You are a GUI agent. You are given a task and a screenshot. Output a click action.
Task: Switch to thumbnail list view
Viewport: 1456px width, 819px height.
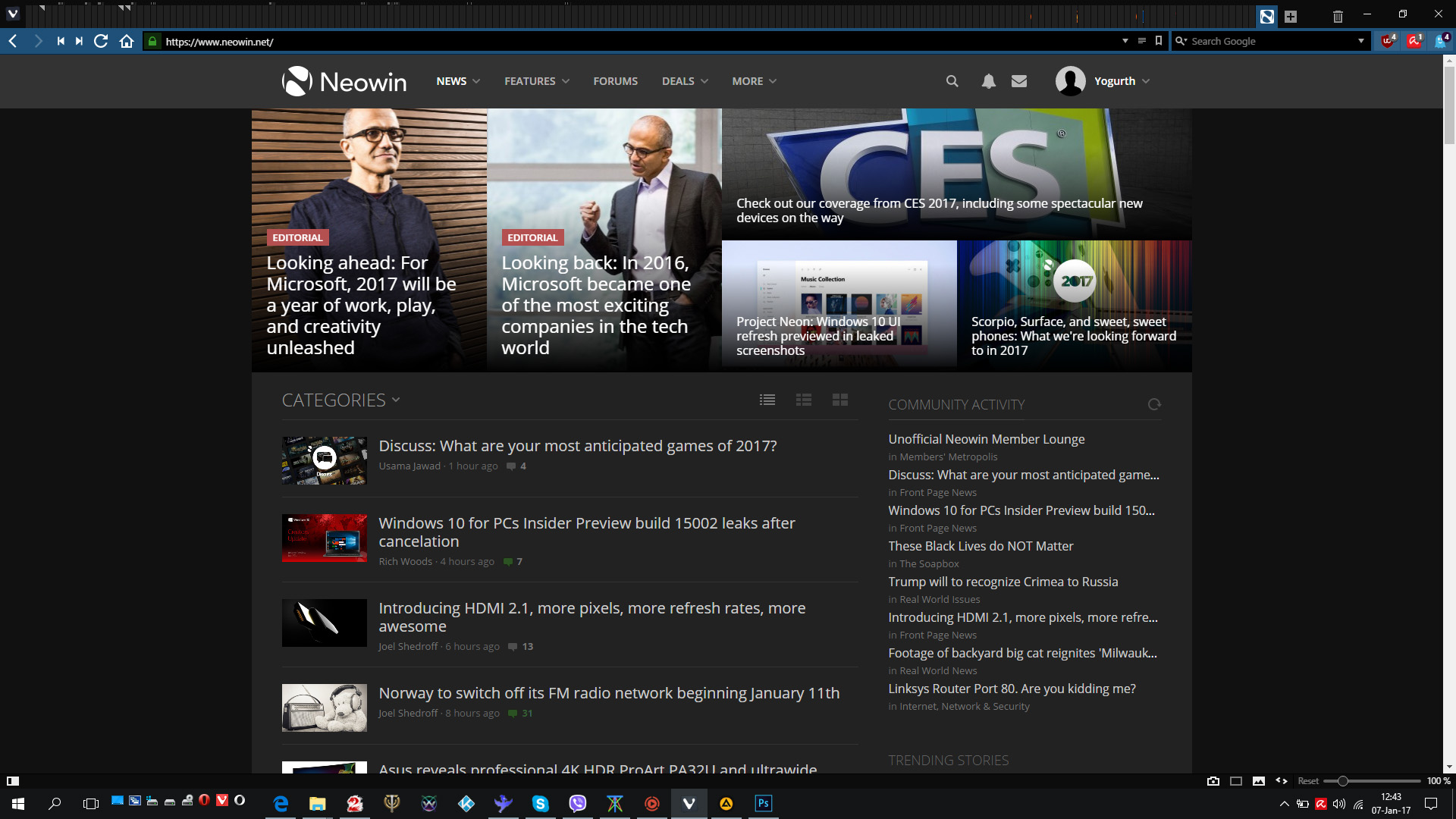point(804,400)
